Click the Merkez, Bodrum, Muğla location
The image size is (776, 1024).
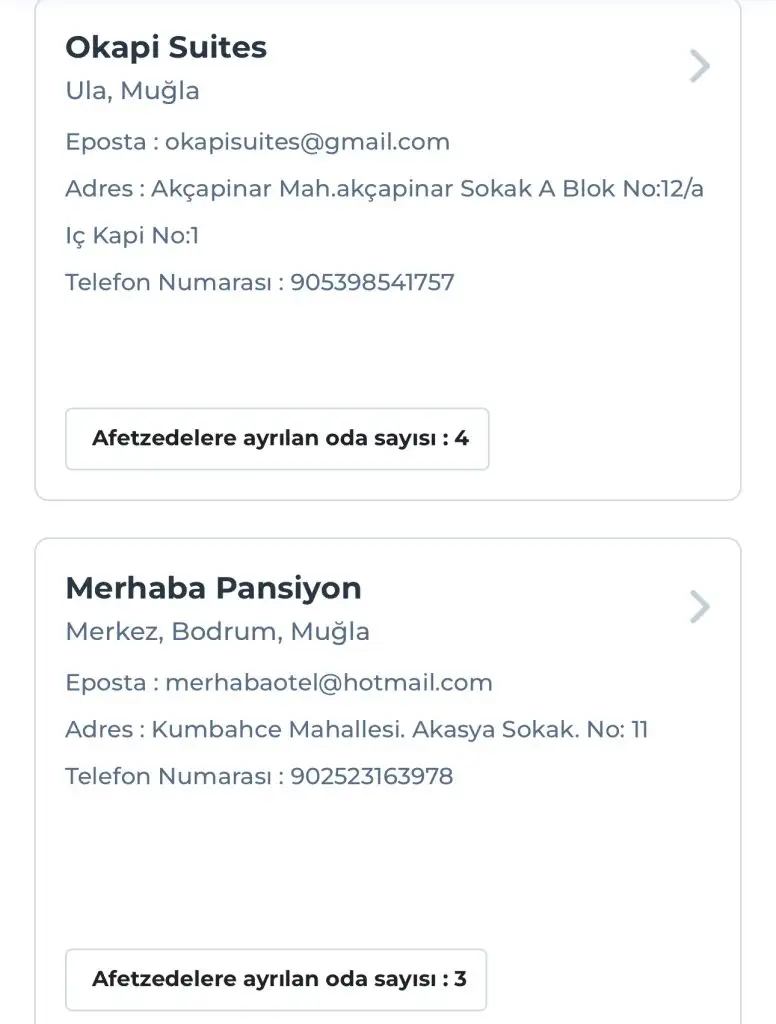(x=217, y=631)
